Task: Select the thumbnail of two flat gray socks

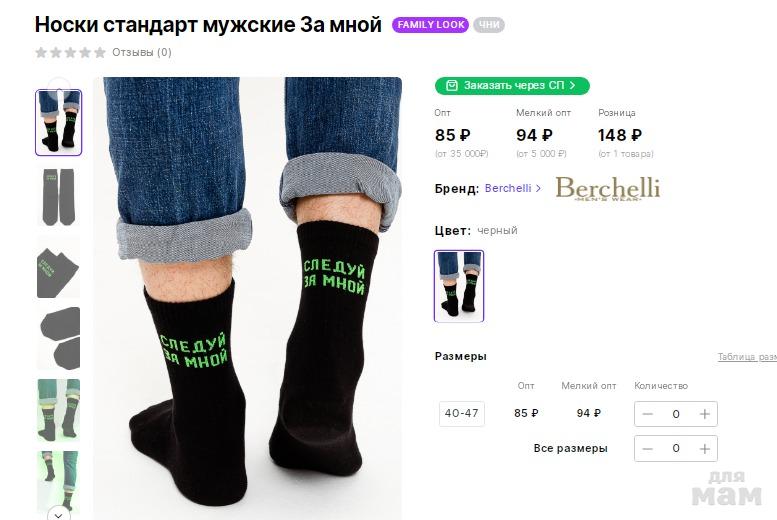Action: [x=58, y=197]
